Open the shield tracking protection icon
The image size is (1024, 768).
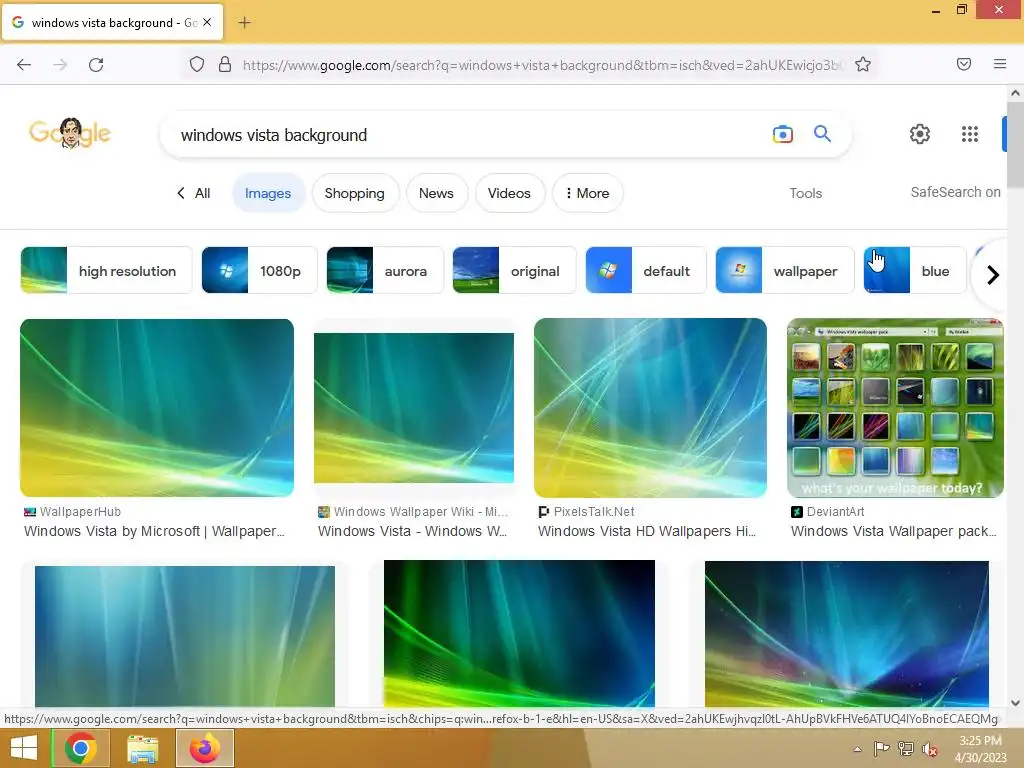pyautogui.click(x=197, y=64)
